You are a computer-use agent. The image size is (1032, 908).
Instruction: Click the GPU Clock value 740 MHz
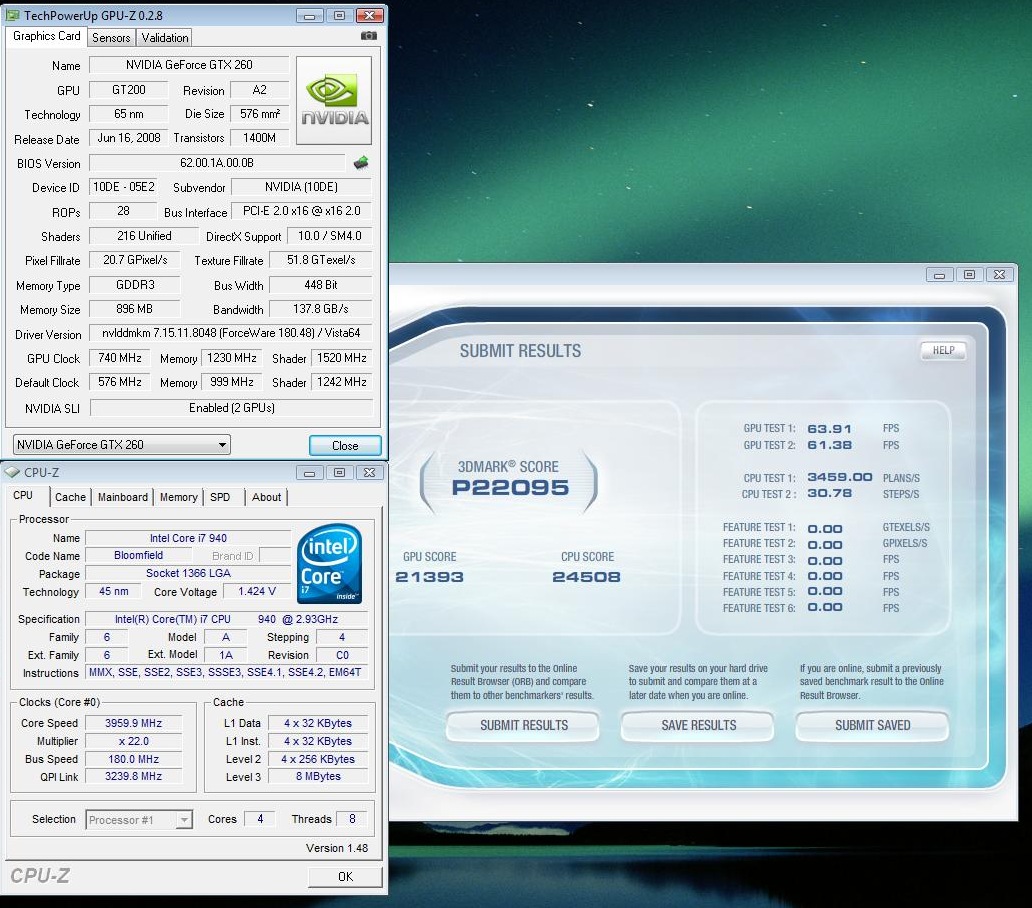(x=120, y=358)
